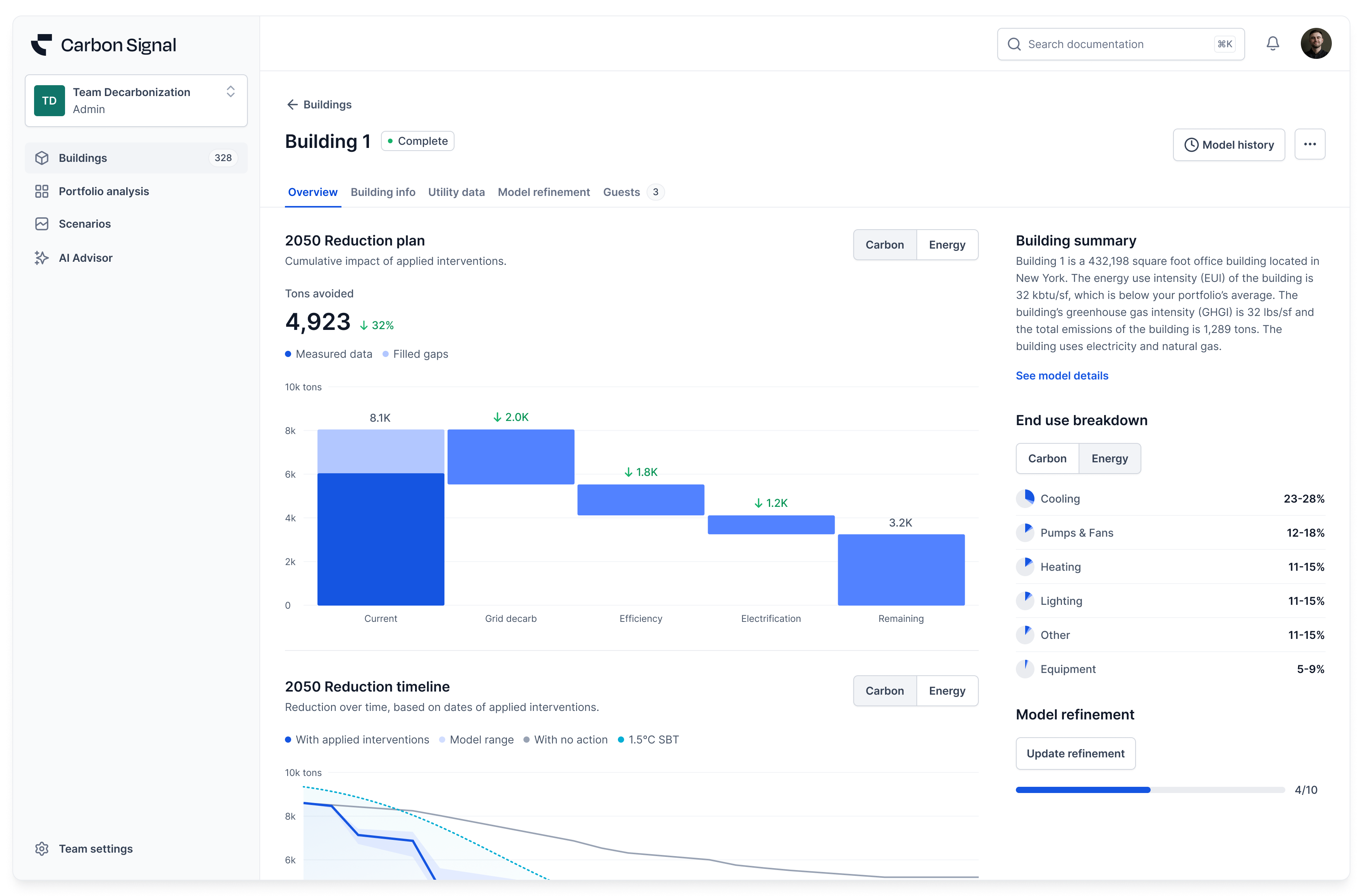Click the AI Advisor sparkle icon
Viewport: 1362px width, 896px height.
pos(42,258)
